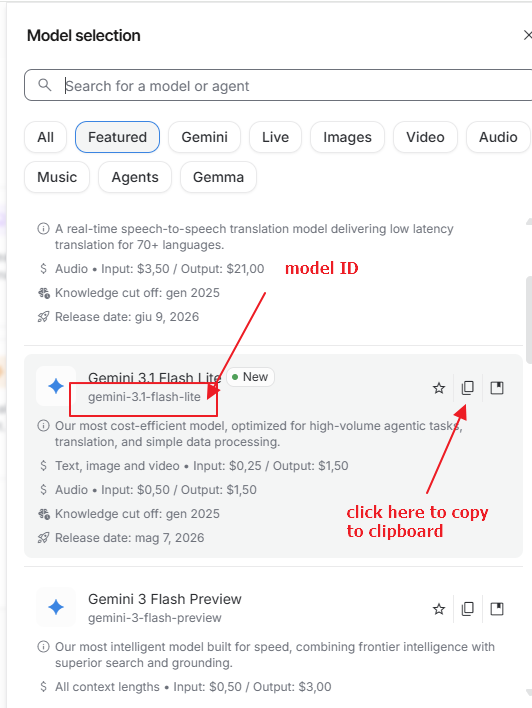Click the gemini-3-flash-preview ID text
The image size is (532, 708).
(155, 618)
